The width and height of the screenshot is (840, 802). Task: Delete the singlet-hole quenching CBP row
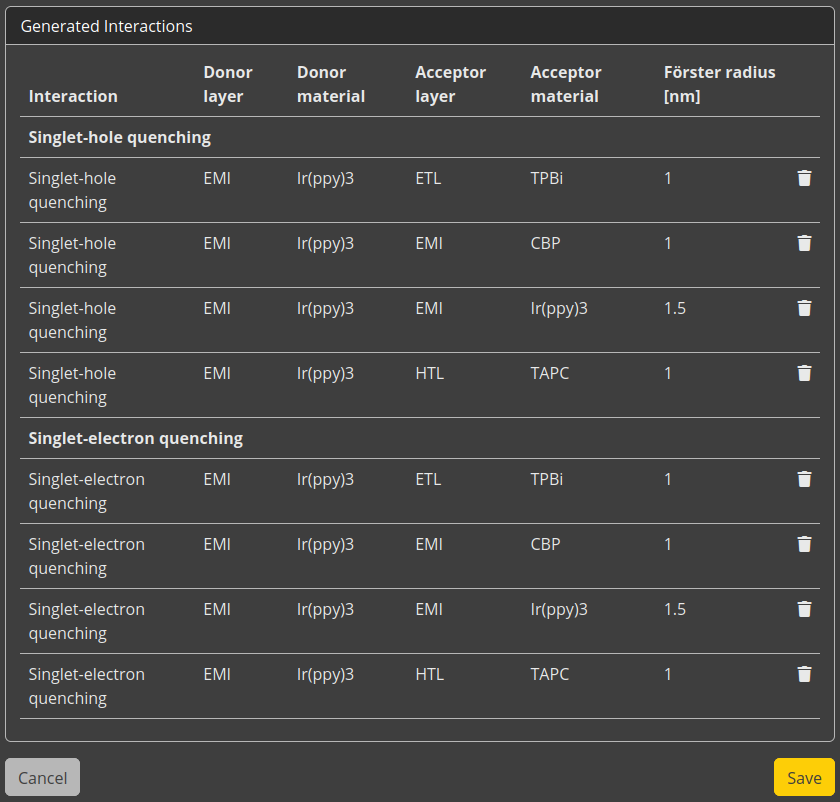[804, 244]
